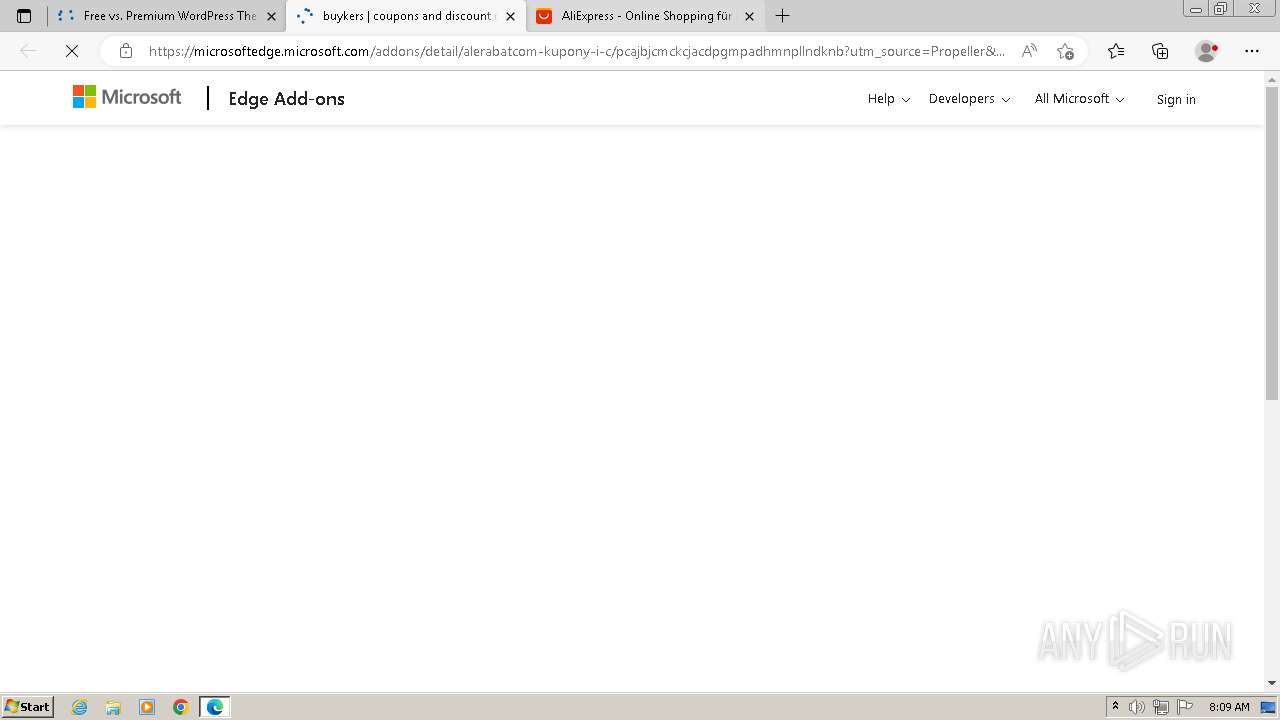
Task: Open Read aloud from the address bar
Action: [x=1029, y=51]
